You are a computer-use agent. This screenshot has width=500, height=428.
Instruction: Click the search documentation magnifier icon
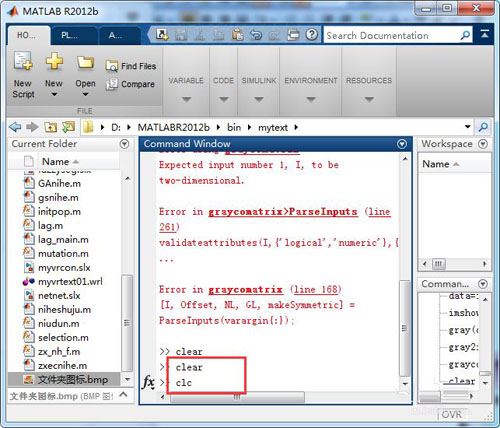click(x=465, y=35)
